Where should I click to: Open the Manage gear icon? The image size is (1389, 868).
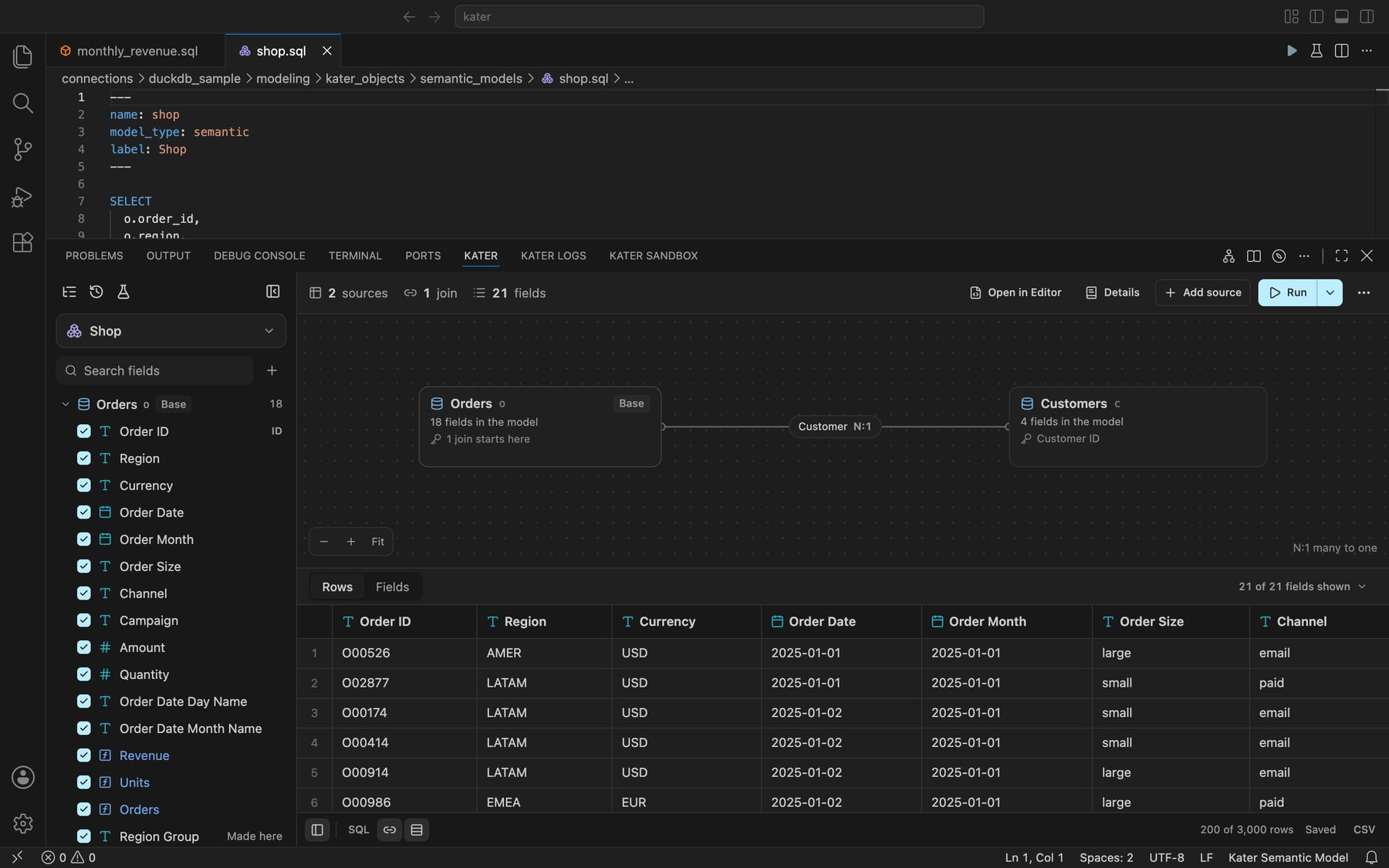tap(23, 823)
